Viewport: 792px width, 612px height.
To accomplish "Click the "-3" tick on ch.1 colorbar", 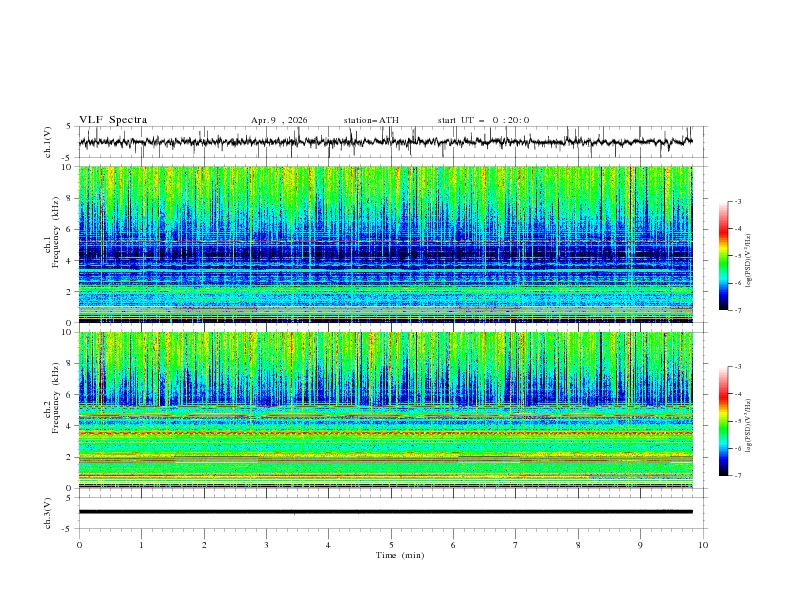I will tap(737, 202).
